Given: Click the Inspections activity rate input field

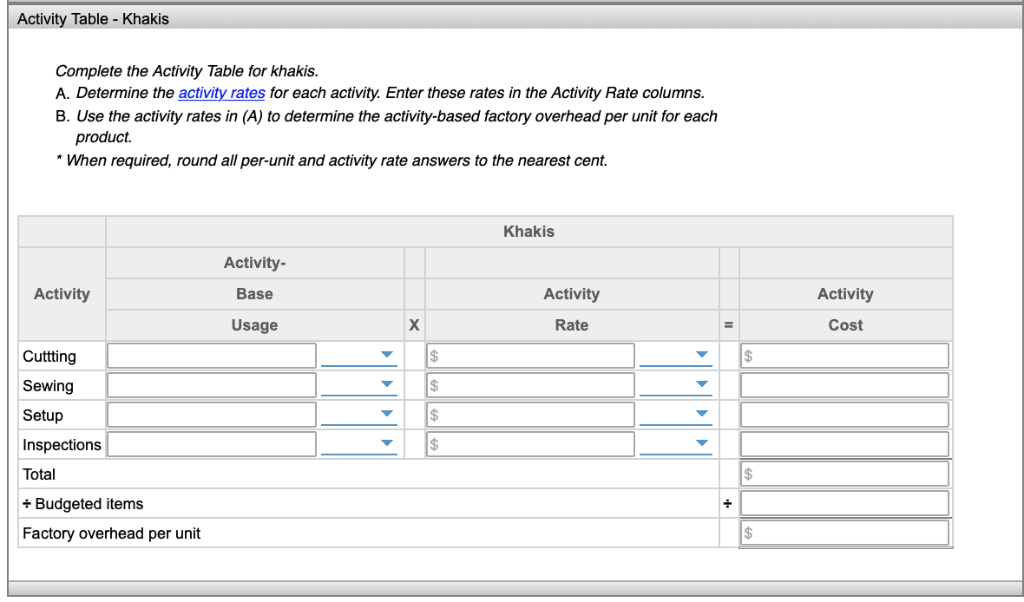Looking at the screenshot, I should pyautogui.click(x=530, y=444).
